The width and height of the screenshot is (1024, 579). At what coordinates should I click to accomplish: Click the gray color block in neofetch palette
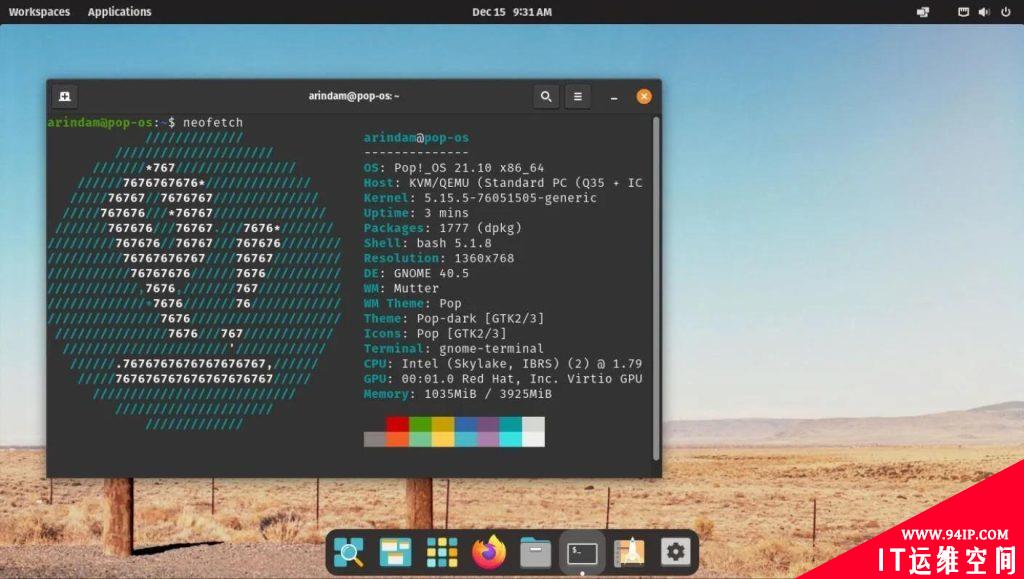point(375,439)
